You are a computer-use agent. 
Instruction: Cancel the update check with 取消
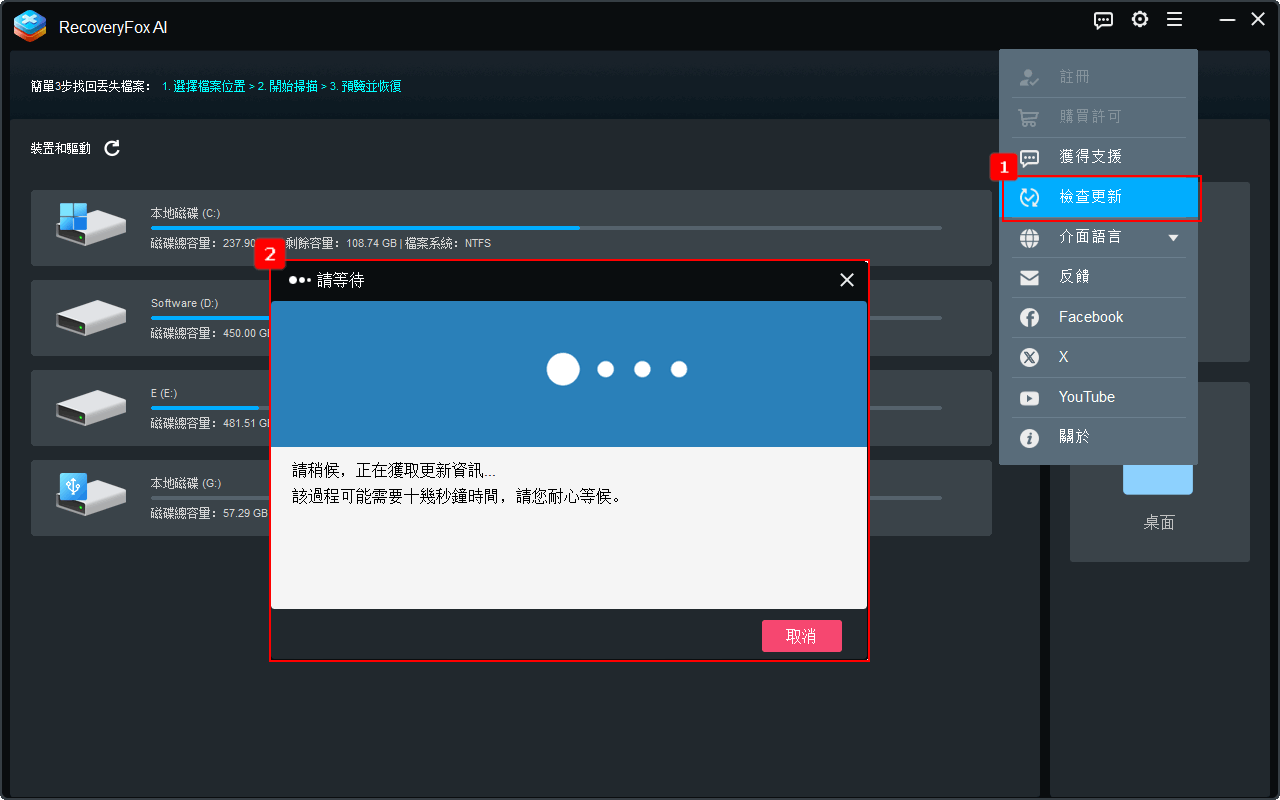(801, 636)
